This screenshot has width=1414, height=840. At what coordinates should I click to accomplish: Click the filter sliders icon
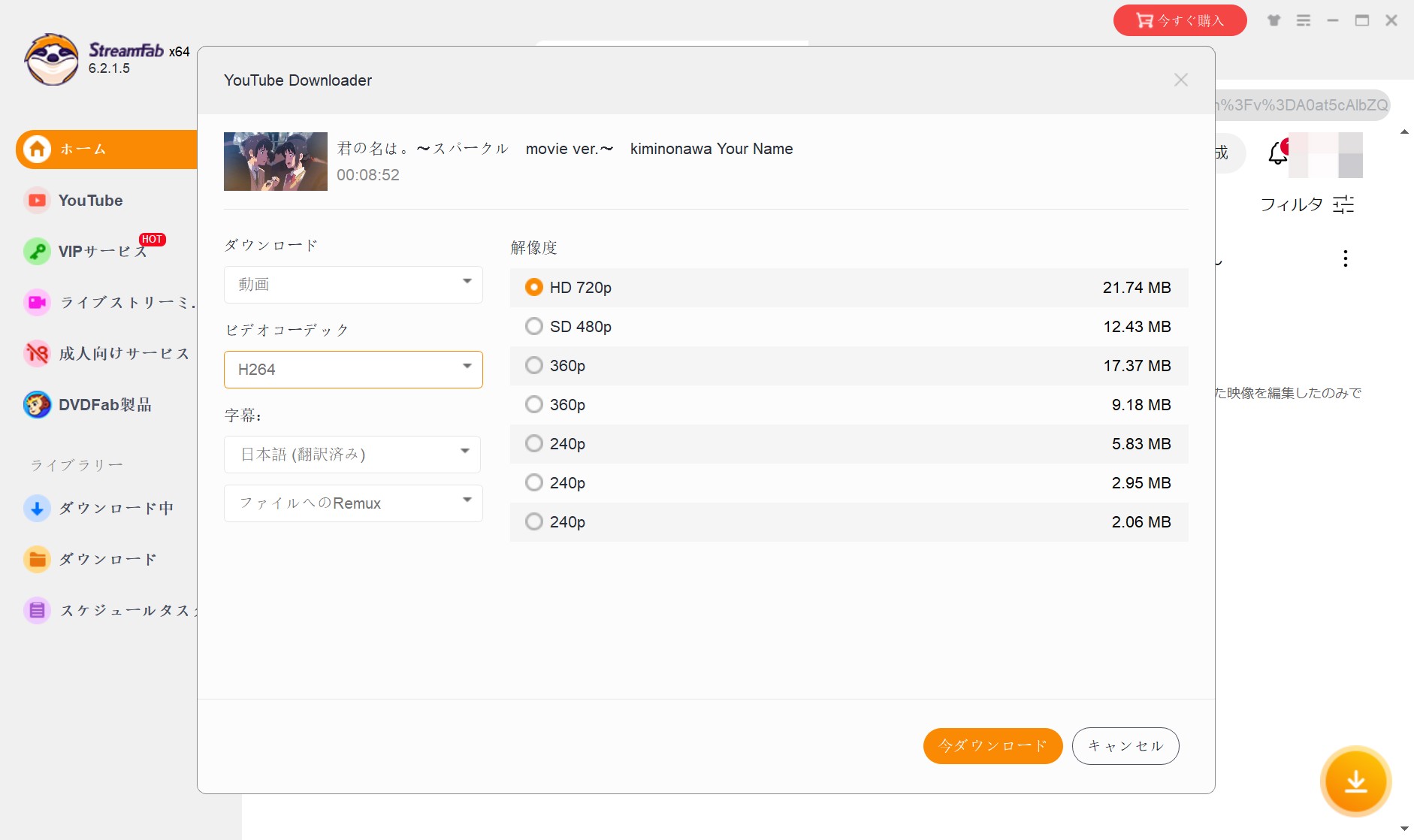click(1343, 204)
